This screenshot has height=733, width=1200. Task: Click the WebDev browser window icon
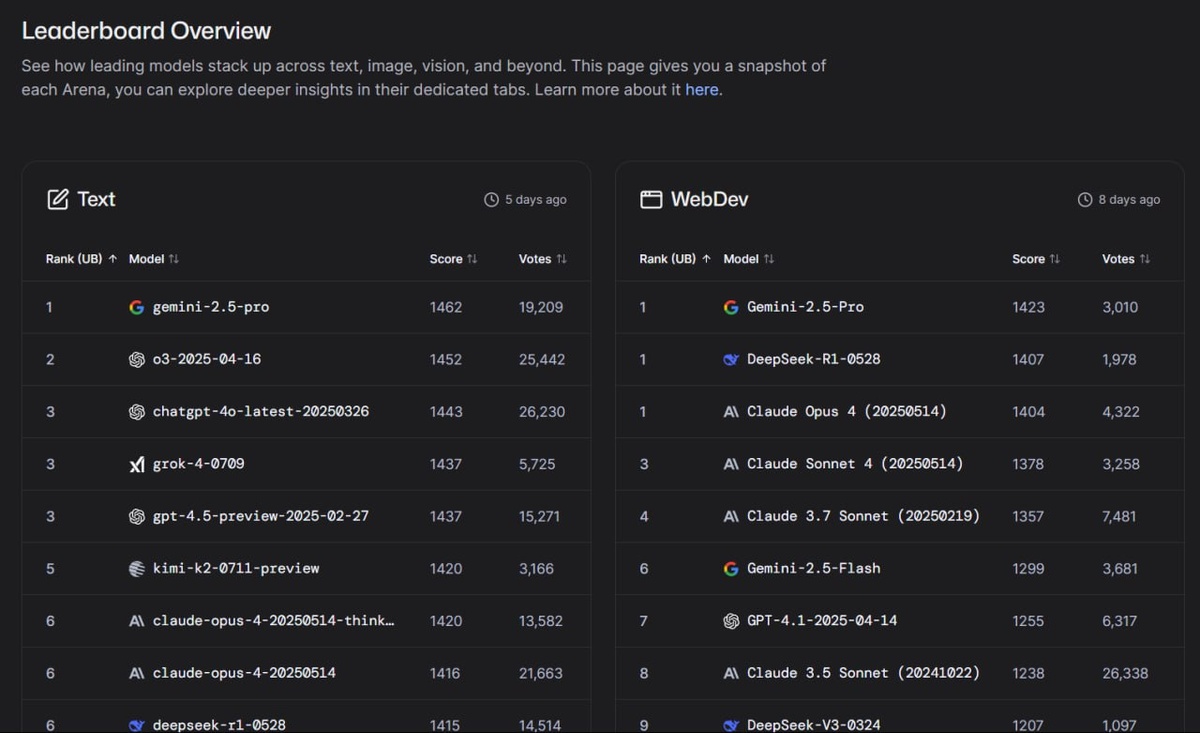(651, 199)
